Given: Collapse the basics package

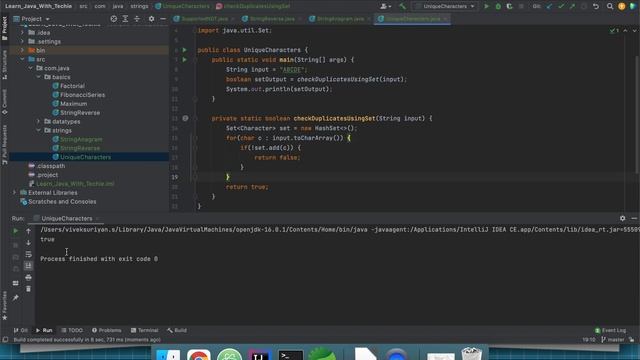Looking at the screenshot, I should tap(39, 77).
